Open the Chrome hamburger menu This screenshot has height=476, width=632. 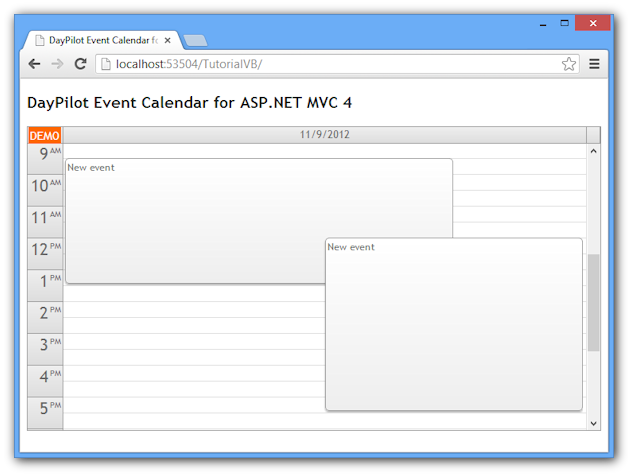point(594,64)
